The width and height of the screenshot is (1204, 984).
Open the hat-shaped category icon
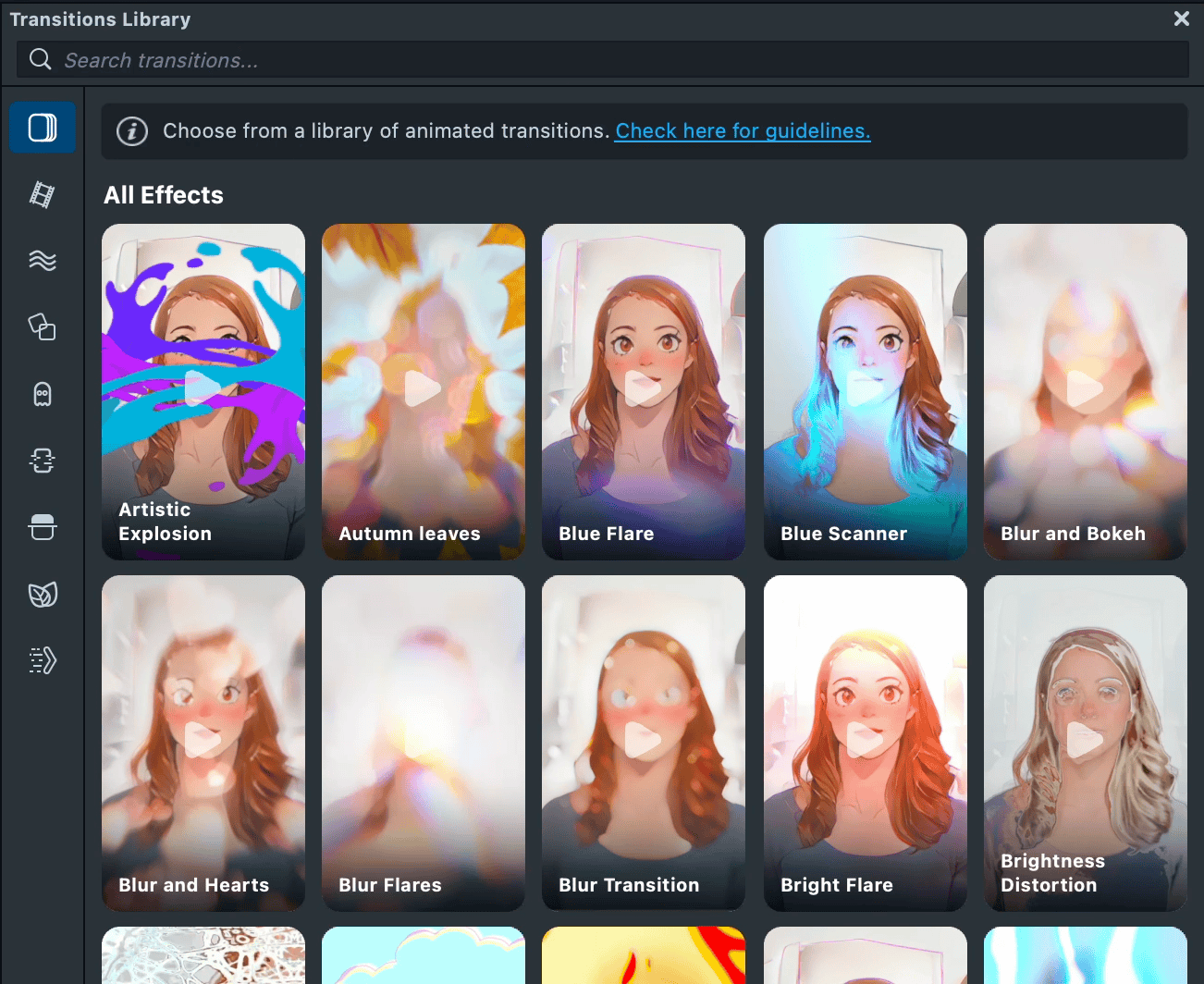[43, 527]
